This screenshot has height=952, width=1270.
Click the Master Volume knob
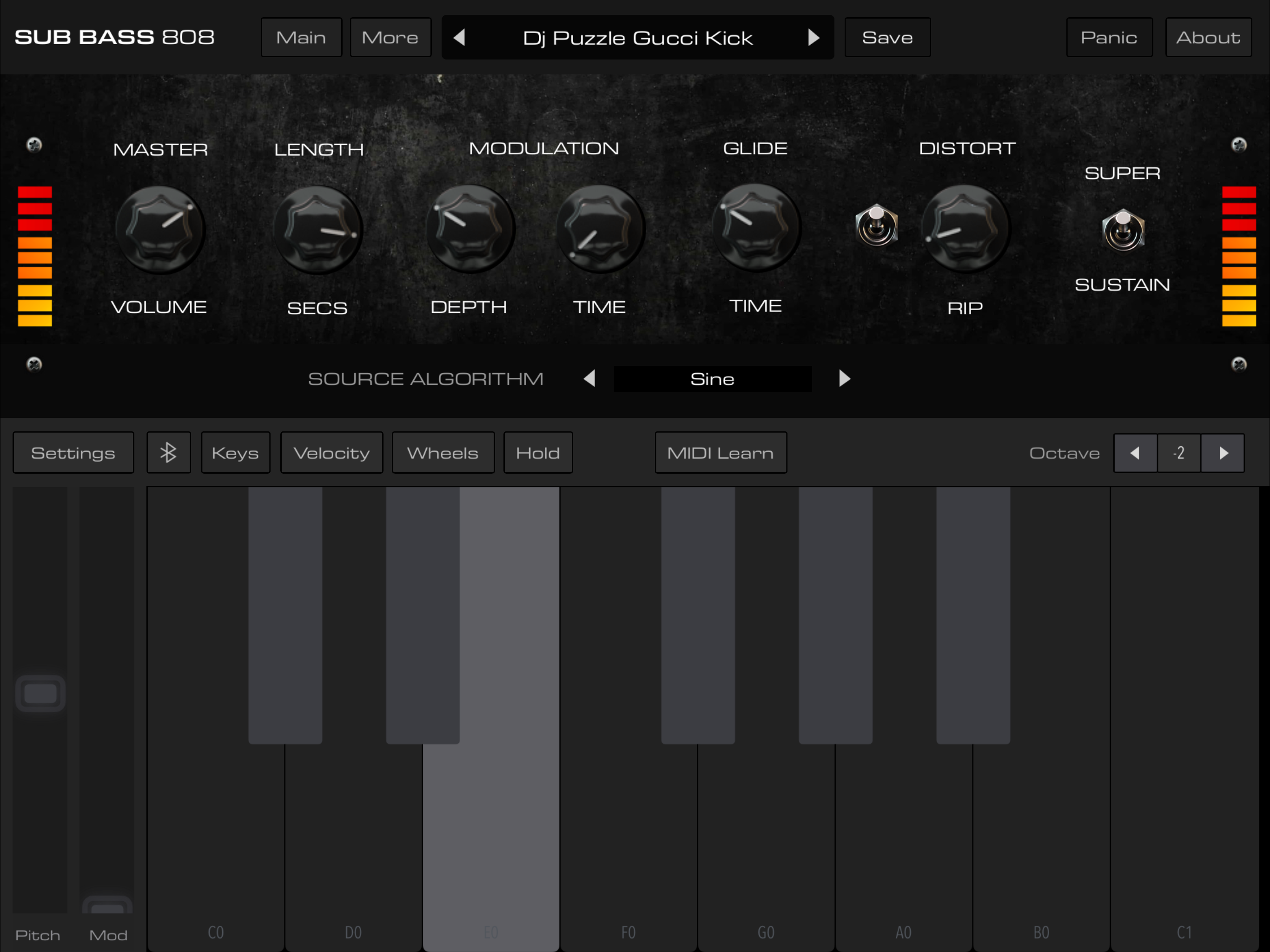tap(159, 229)
